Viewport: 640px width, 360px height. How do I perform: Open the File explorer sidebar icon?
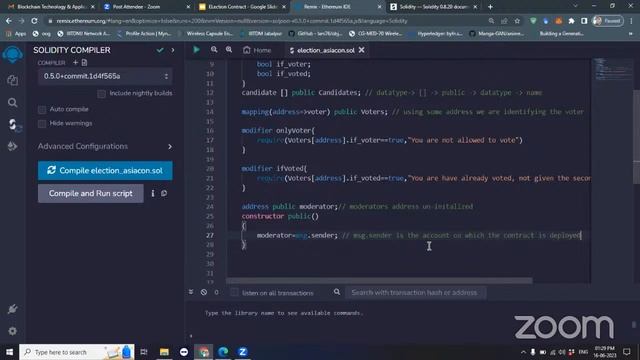coord(13,80)
